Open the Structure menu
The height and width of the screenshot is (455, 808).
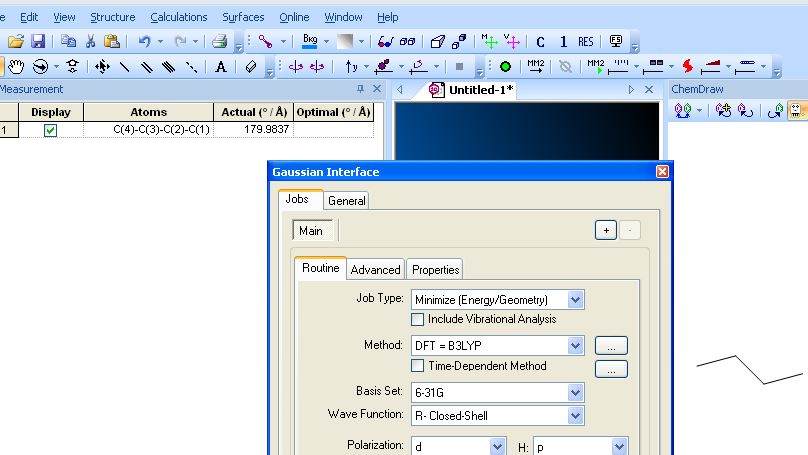[112, 17]
